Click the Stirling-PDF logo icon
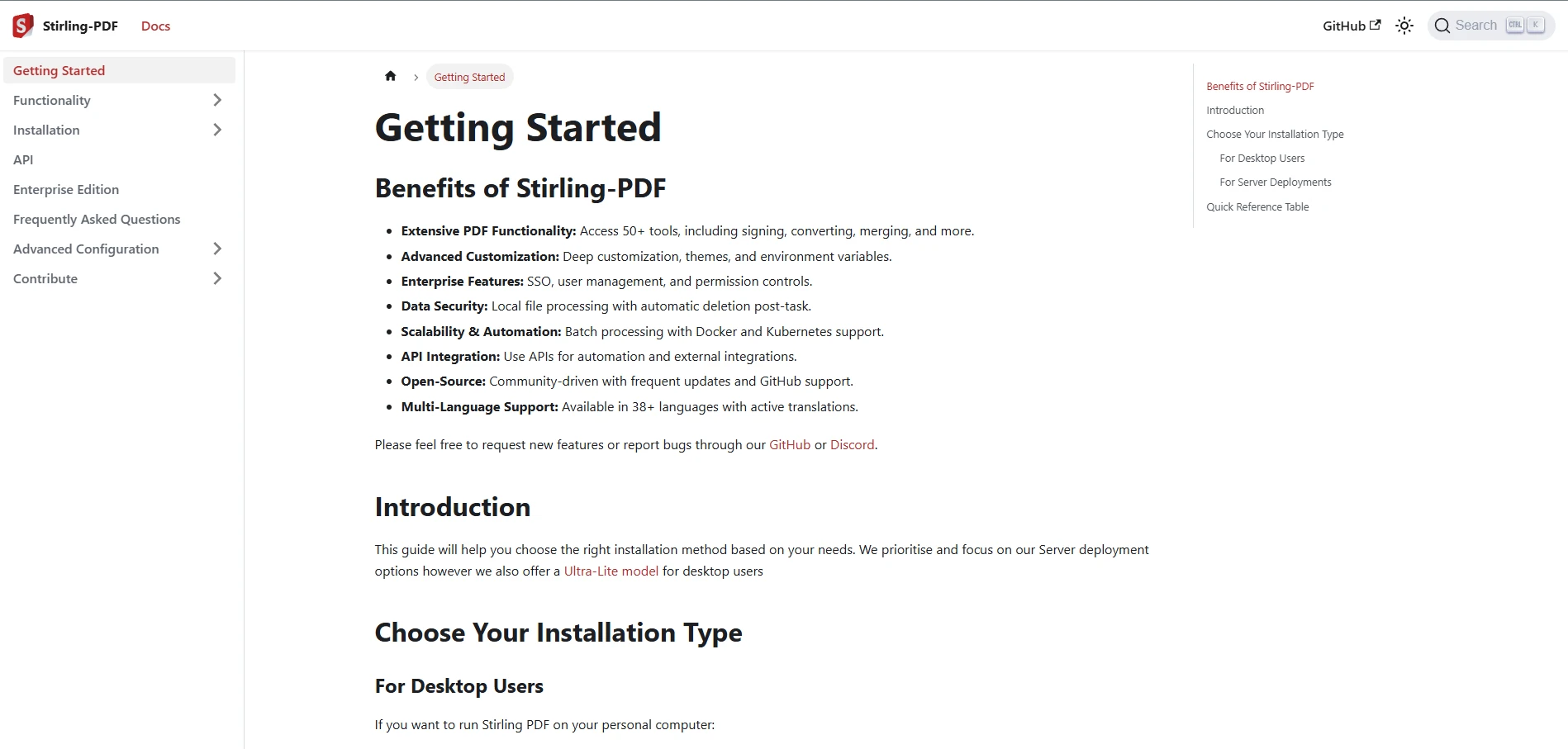 [23, 26]
